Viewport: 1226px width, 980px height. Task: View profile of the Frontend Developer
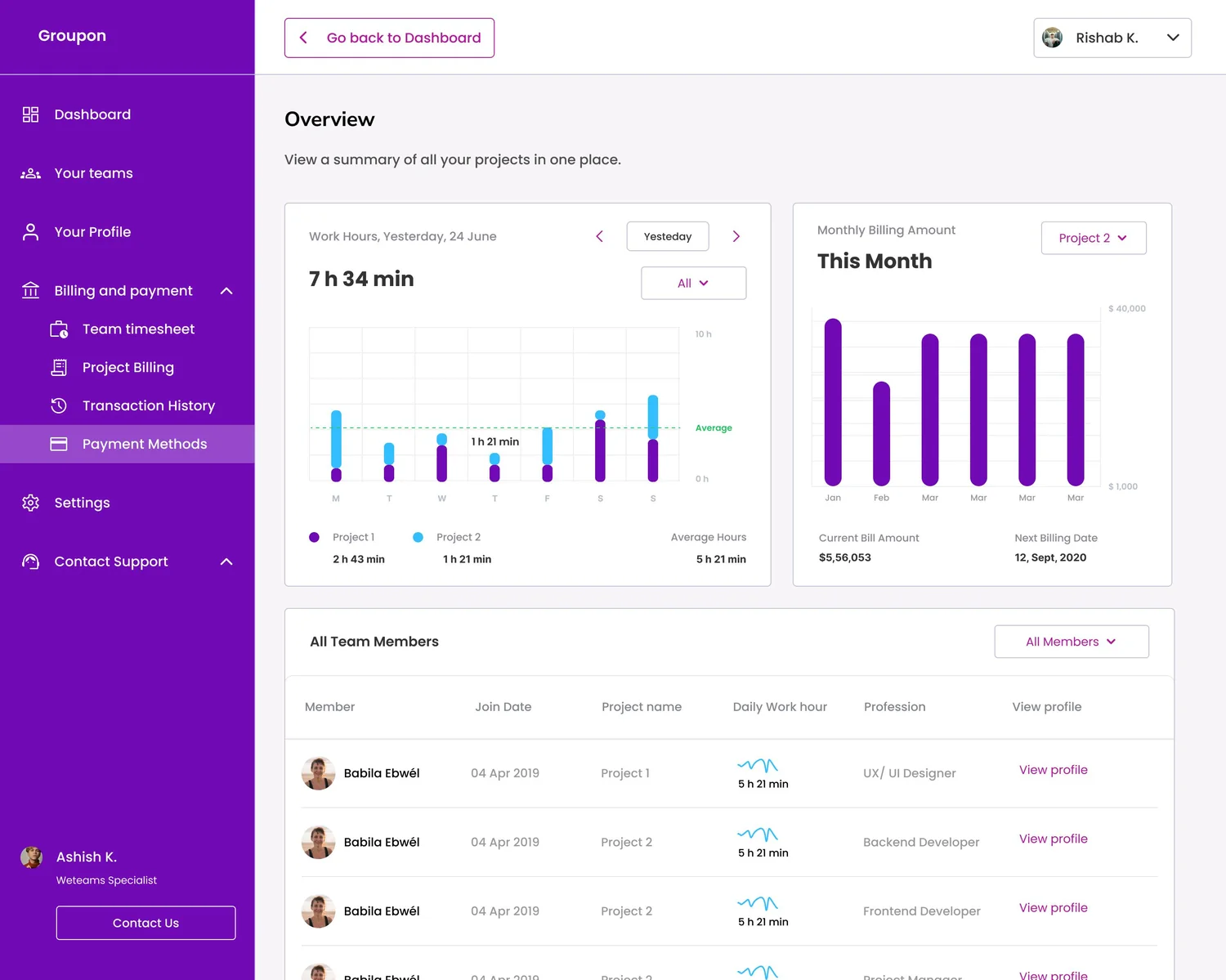(x=1053, y=907)
